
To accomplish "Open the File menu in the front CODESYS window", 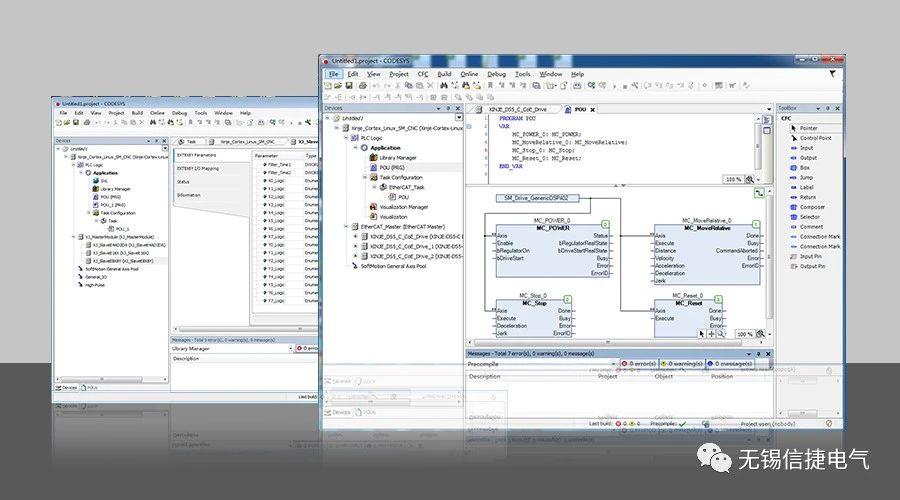I will point(333,74).
